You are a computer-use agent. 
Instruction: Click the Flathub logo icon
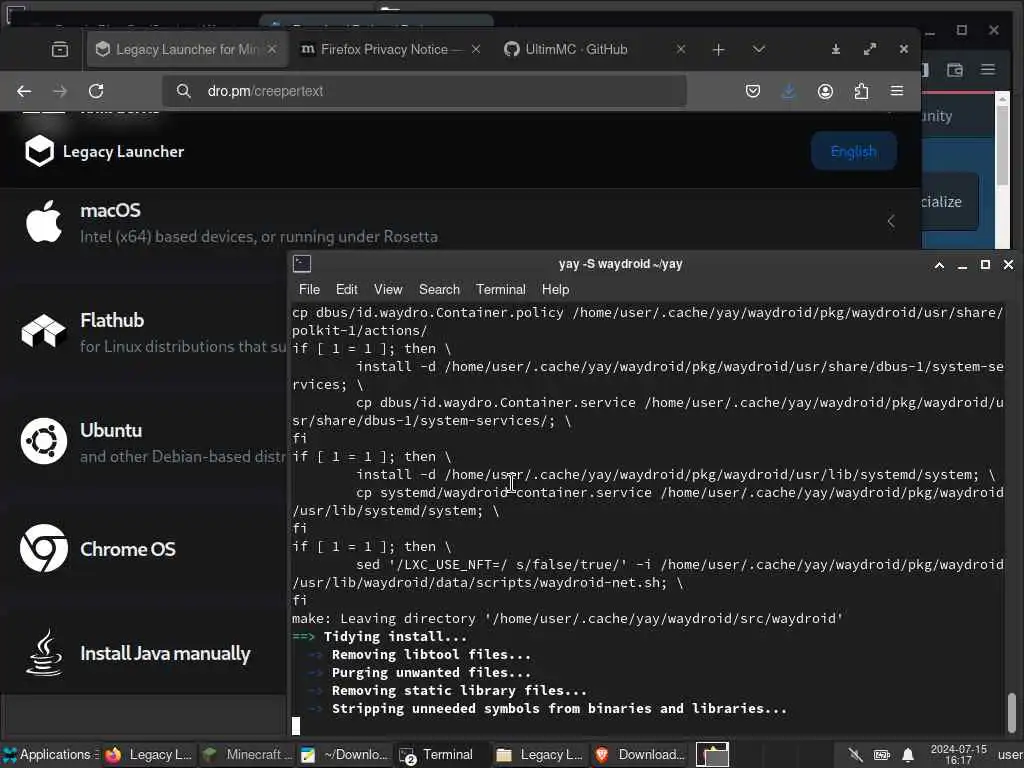(43, 331)
